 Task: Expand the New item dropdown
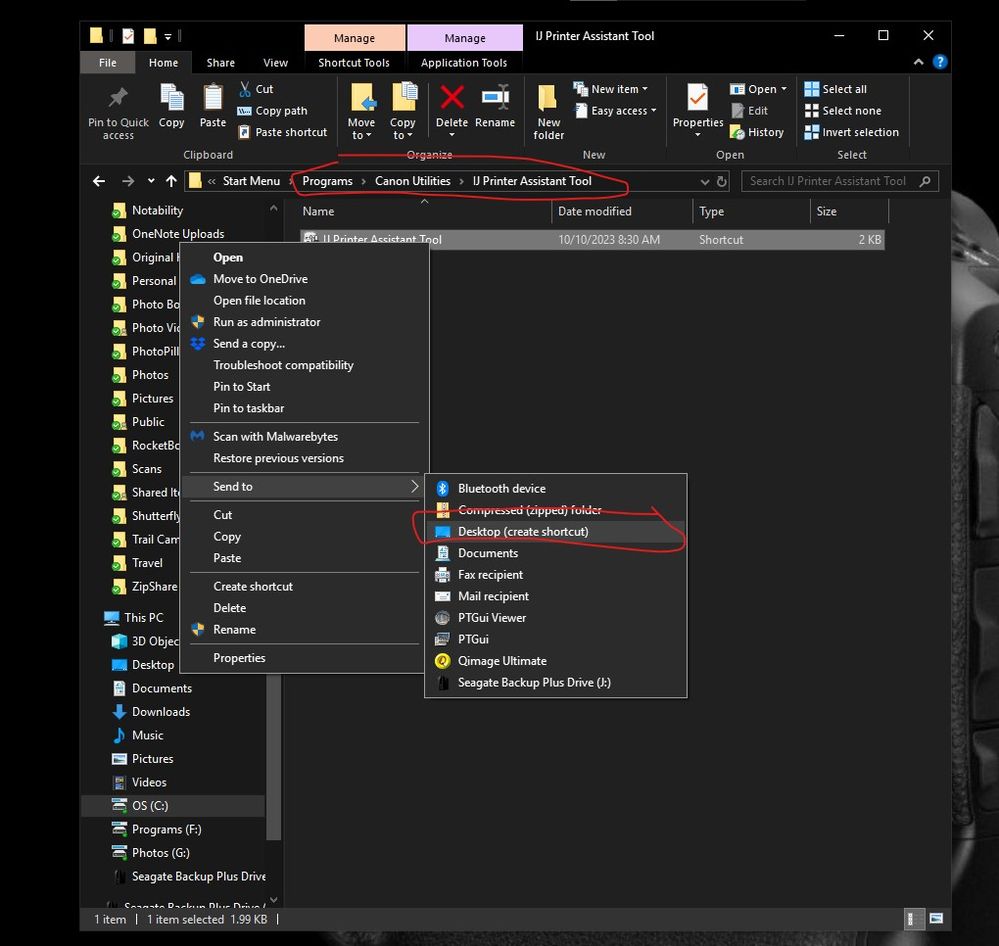pyautogui.click(x=646, y=88)
